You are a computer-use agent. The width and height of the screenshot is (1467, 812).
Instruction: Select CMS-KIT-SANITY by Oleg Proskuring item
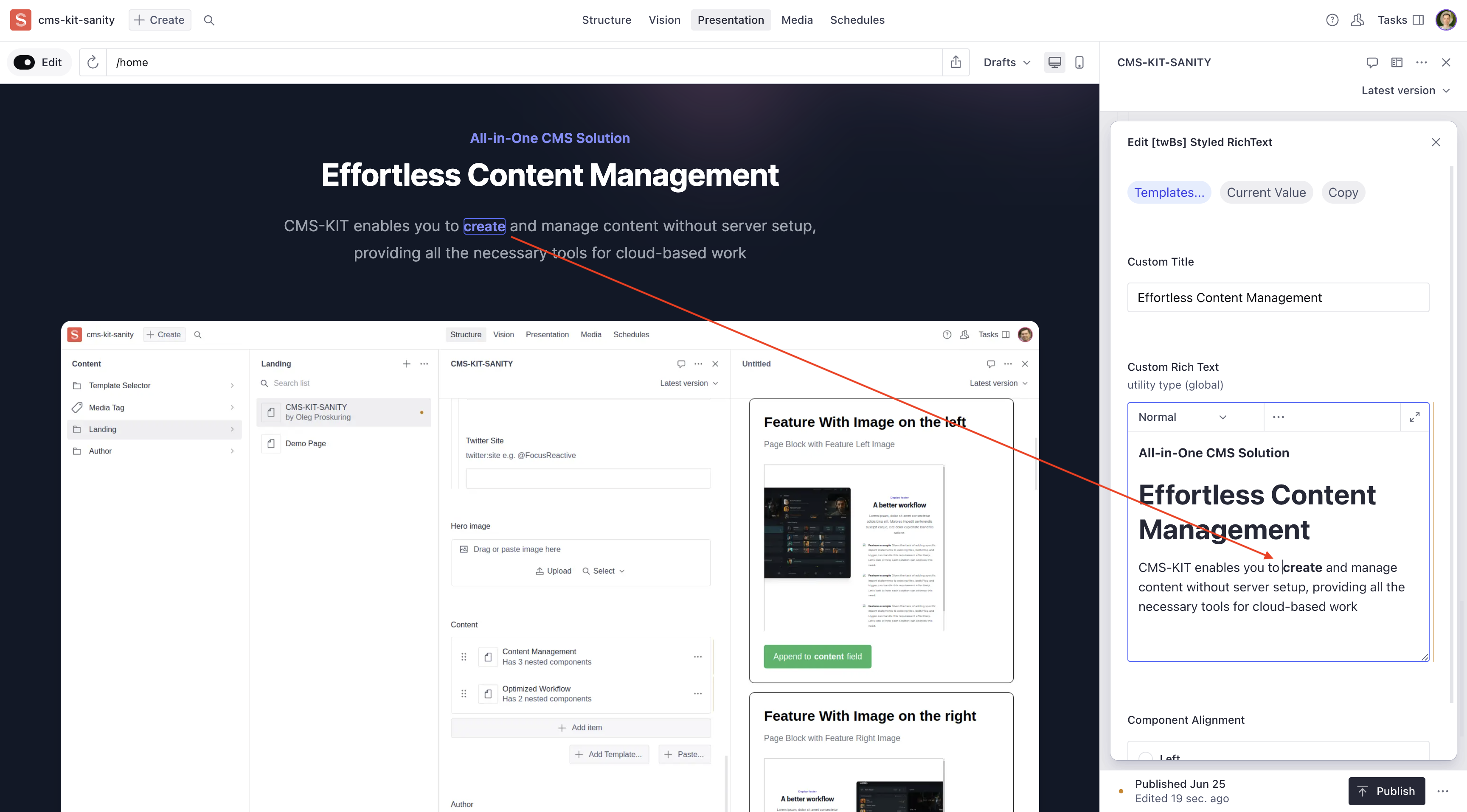(x=343, y=412)
